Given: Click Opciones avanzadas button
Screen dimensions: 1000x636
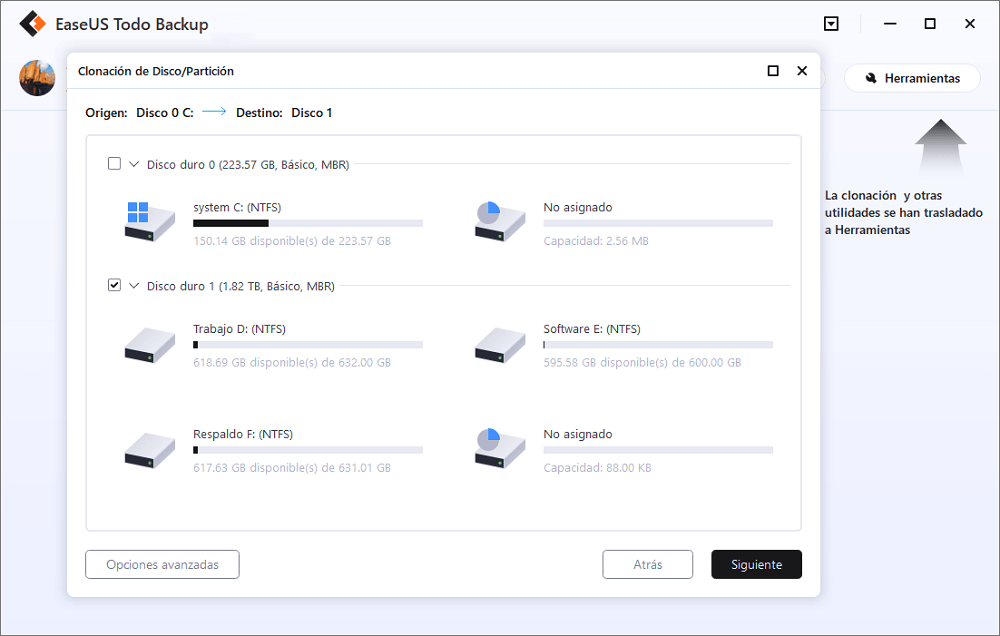Looking at the screenshot, I should pos(162,564).
